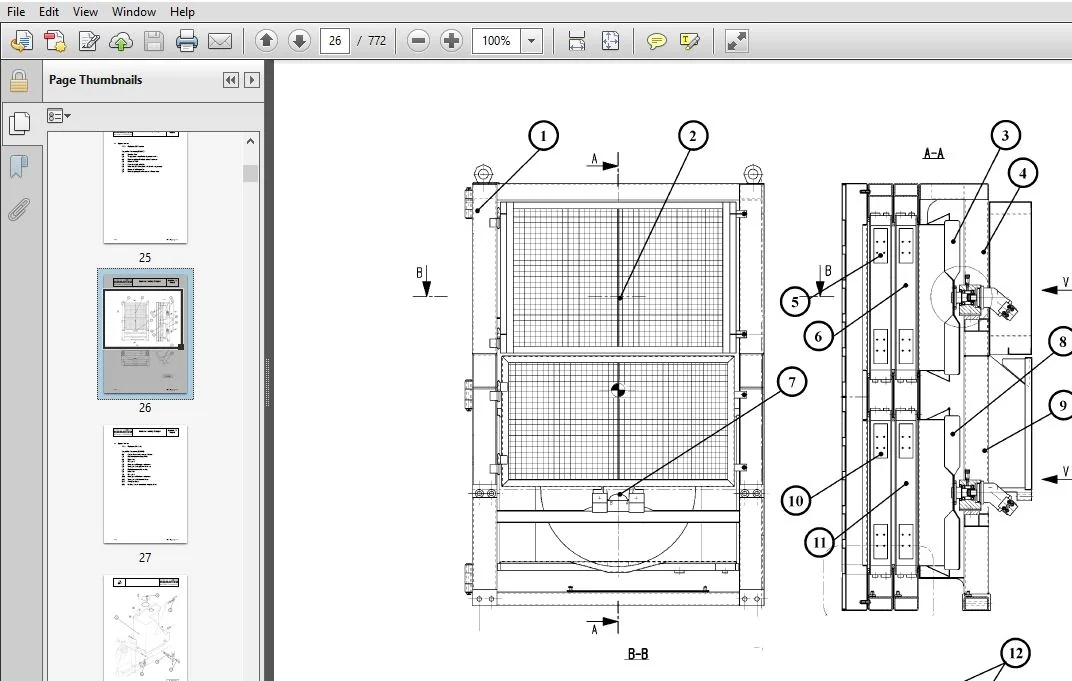Screen dimensions: 1072x681
Task: Open the Help menu
Action: pos(182,12)
